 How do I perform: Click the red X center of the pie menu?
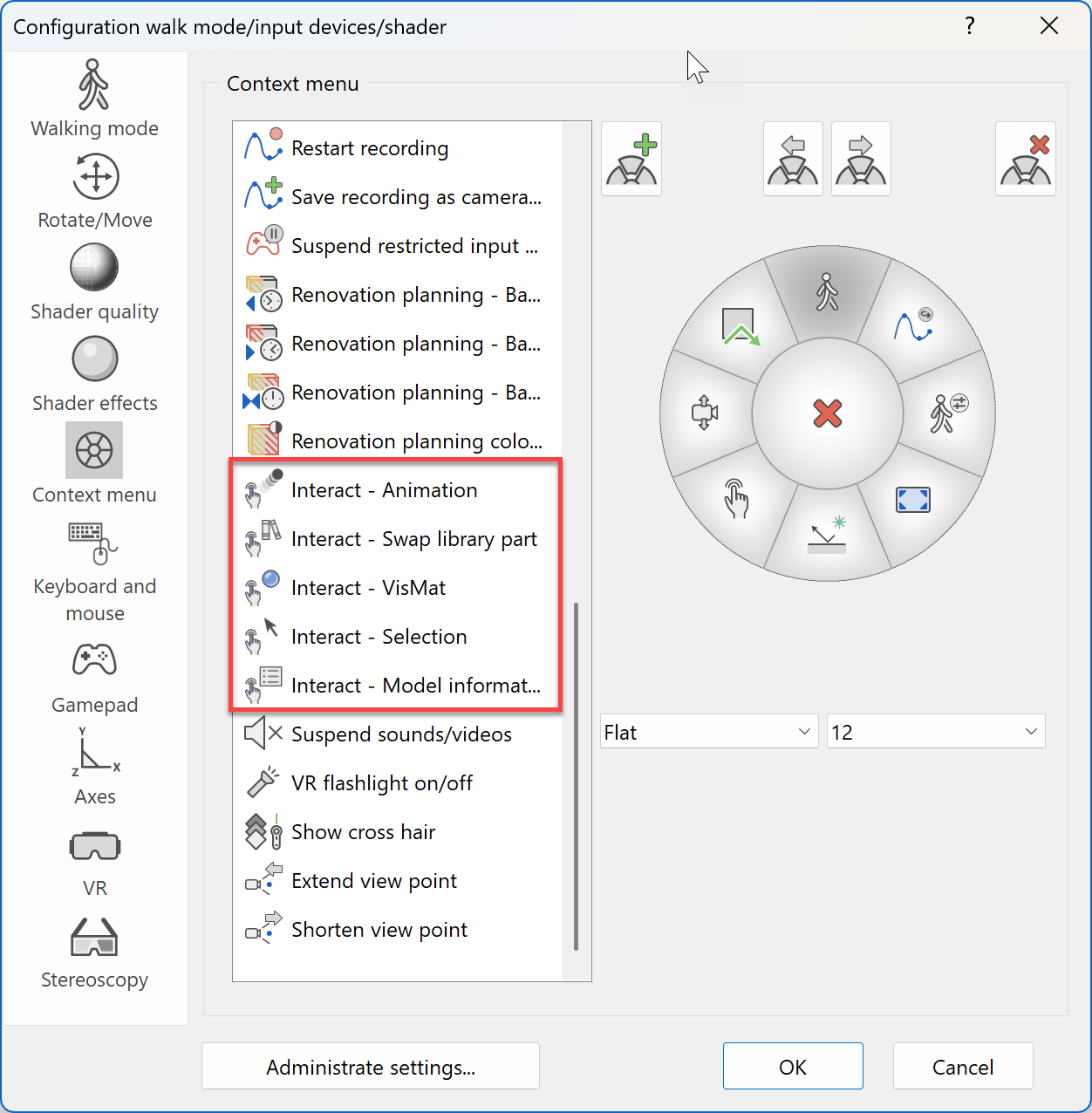[x=827, y=413]
